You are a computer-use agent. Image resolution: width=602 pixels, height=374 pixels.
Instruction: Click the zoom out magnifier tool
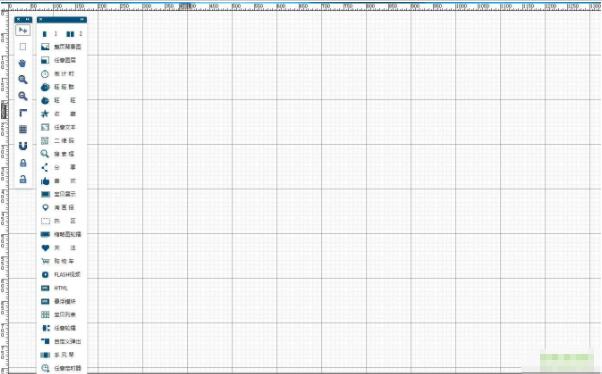click(23, 96)
